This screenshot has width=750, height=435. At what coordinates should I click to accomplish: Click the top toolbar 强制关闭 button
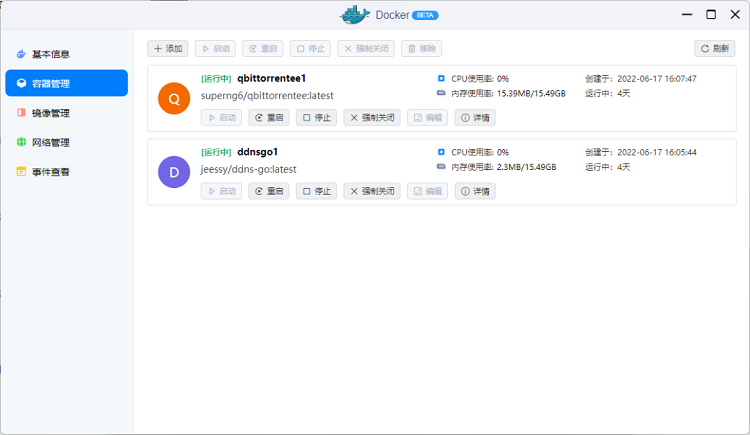(x=365, y=48)
